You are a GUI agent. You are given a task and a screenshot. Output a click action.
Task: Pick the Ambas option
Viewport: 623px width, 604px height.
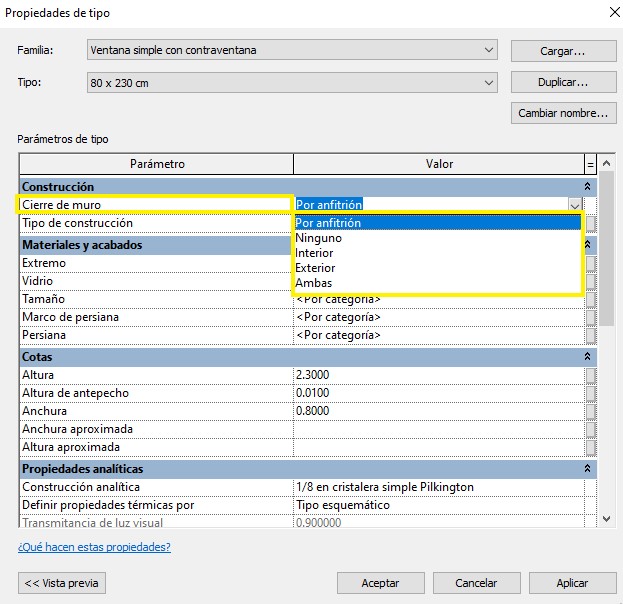pos(313,283)
